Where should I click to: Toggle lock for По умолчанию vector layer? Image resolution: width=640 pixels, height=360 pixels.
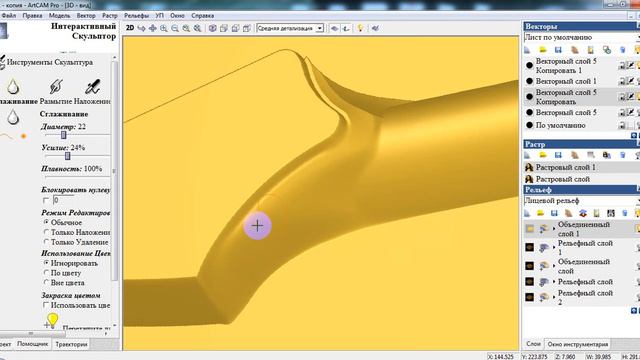click(622, 125)
